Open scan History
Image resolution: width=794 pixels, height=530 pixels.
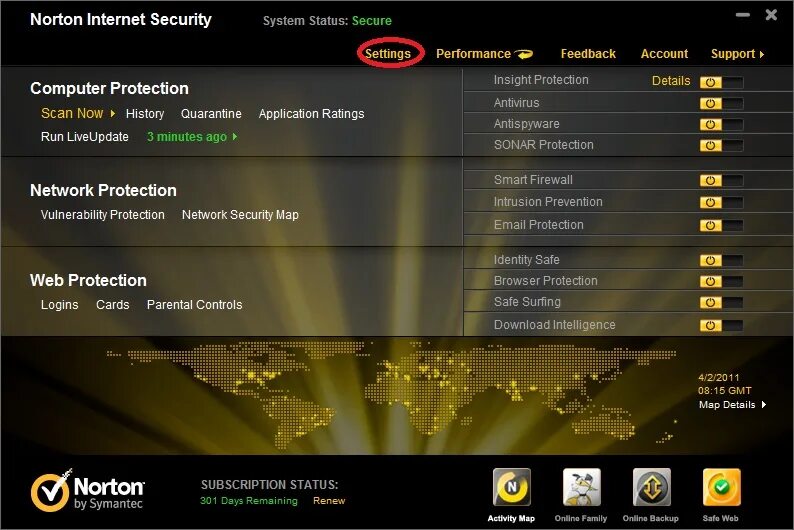click(x=145, y=114)
